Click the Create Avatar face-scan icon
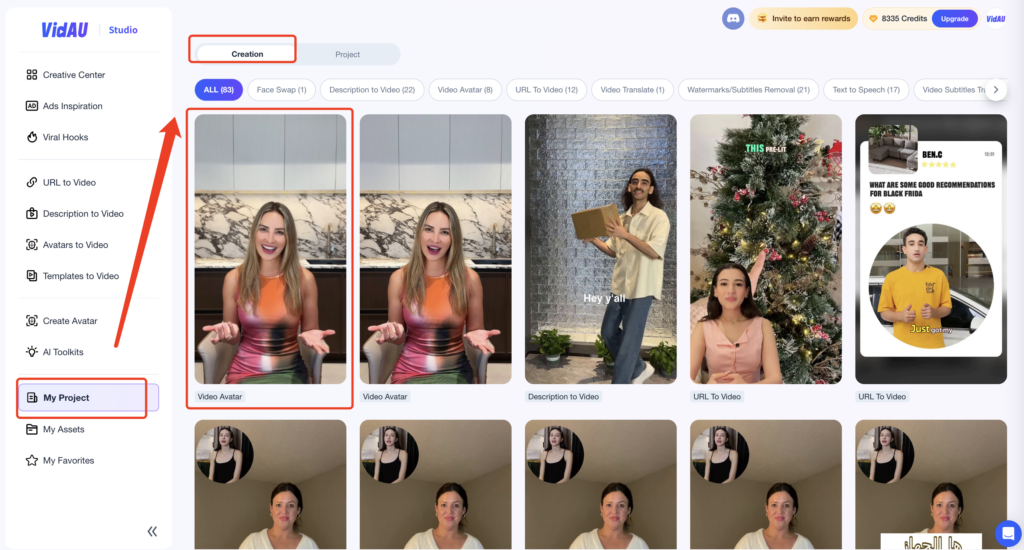Screen dimensions: 1024x550 coord(31,321)
